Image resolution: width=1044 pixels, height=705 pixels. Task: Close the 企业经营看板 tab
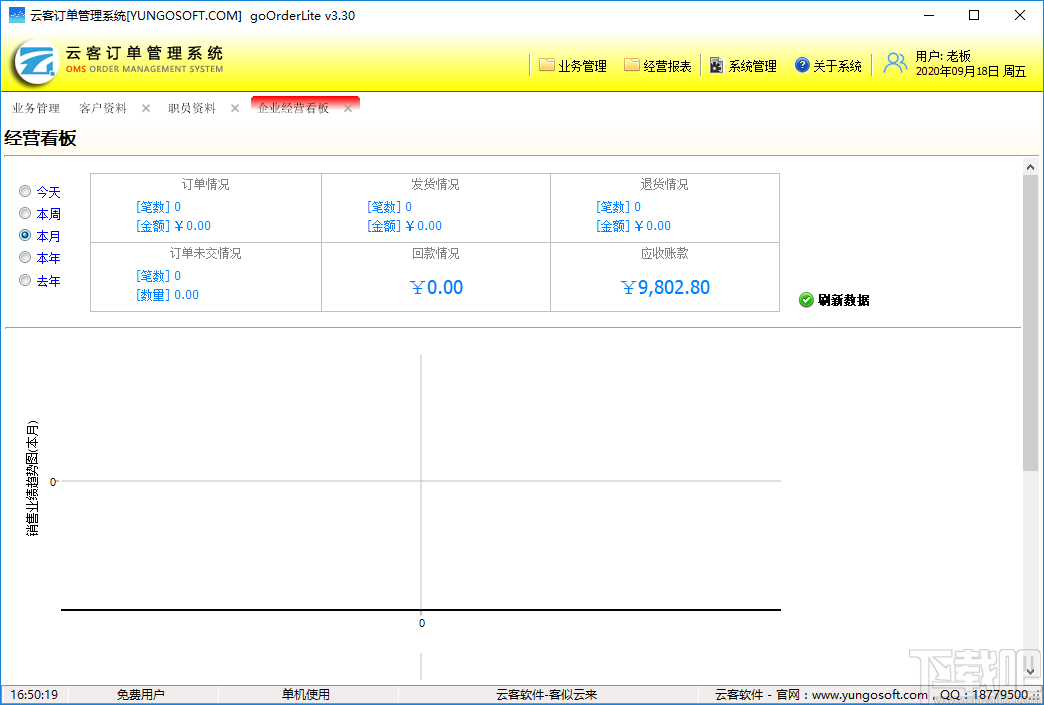348,108
